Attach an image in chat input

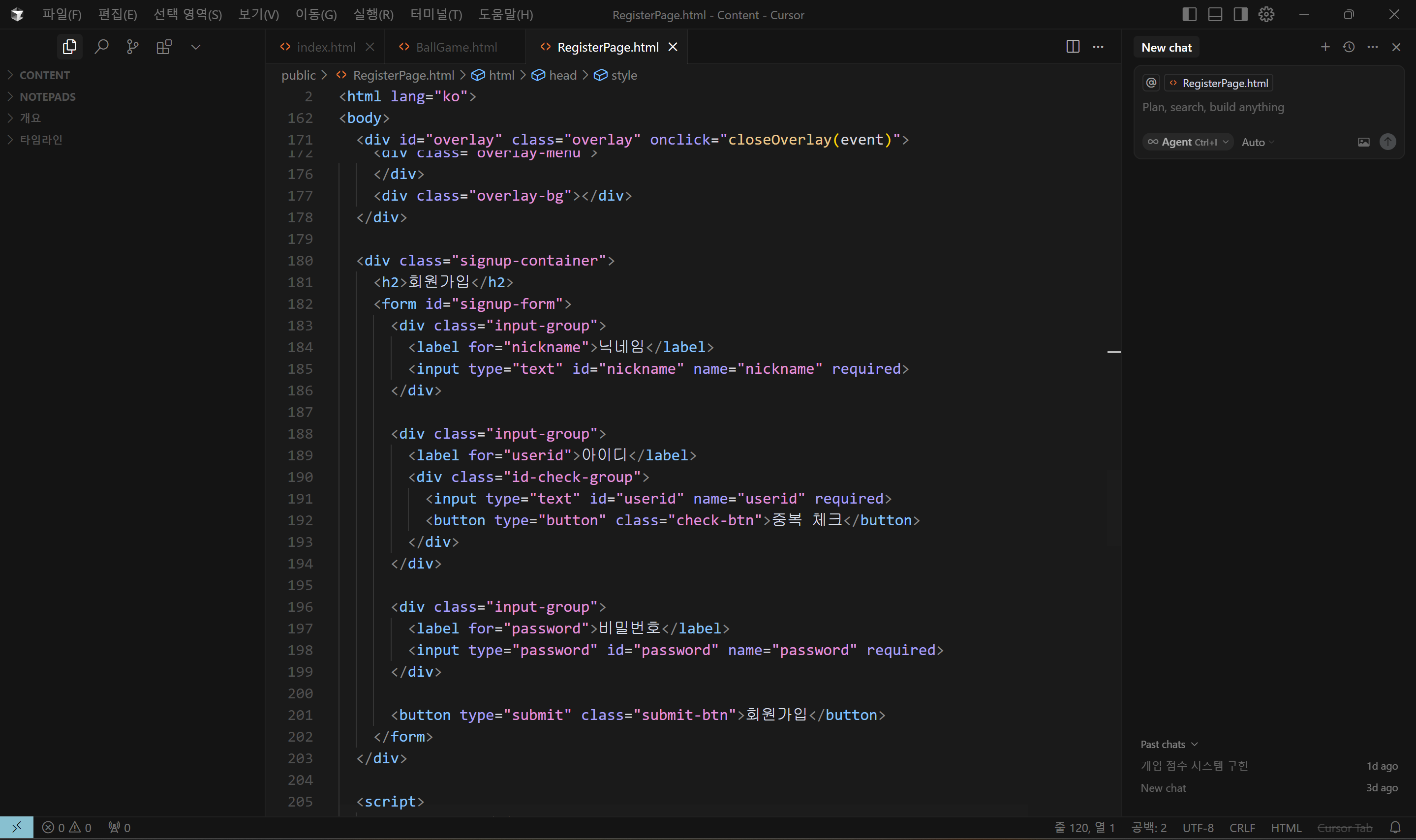(x=1363, y=142)
